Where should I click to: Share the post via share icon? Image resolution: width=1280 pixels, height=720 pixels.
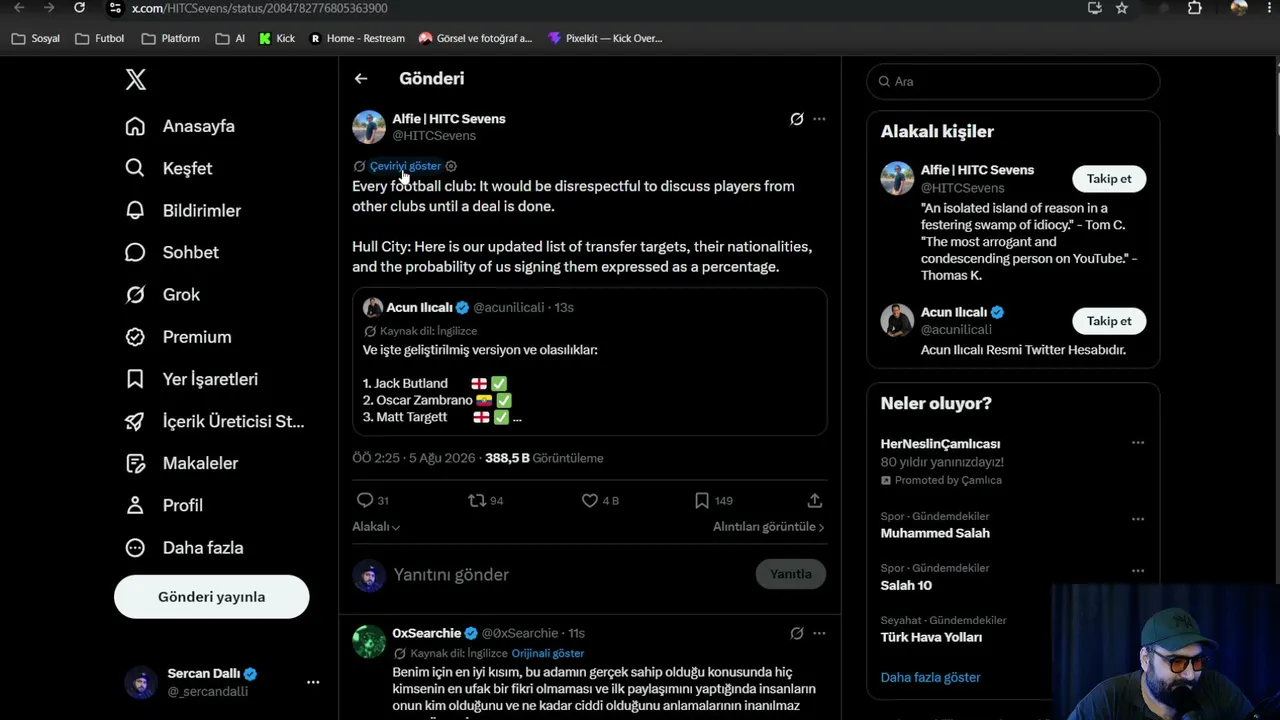815,500
